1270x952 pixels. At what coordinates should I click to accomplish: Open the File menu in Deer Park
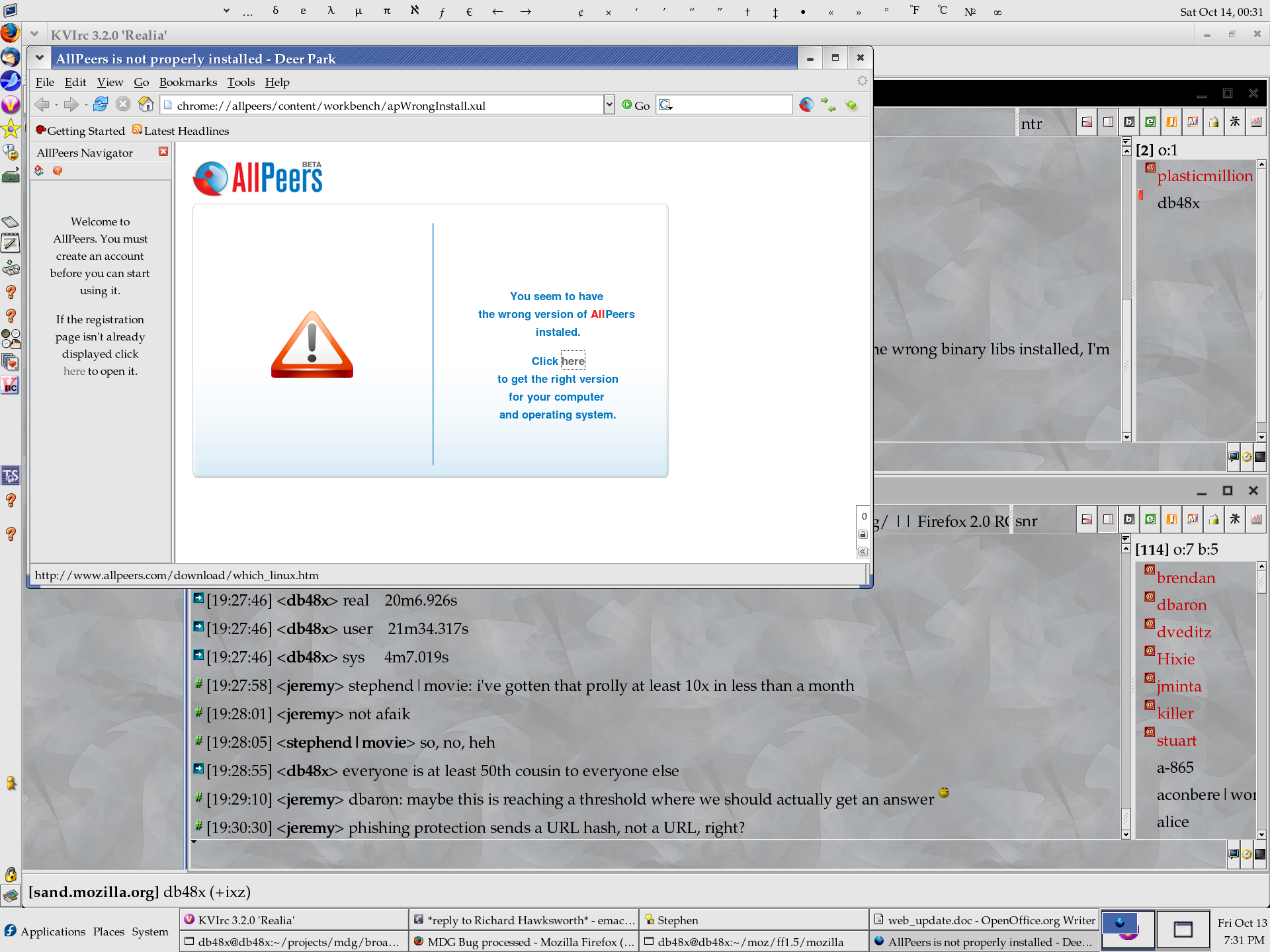(45, 82)
